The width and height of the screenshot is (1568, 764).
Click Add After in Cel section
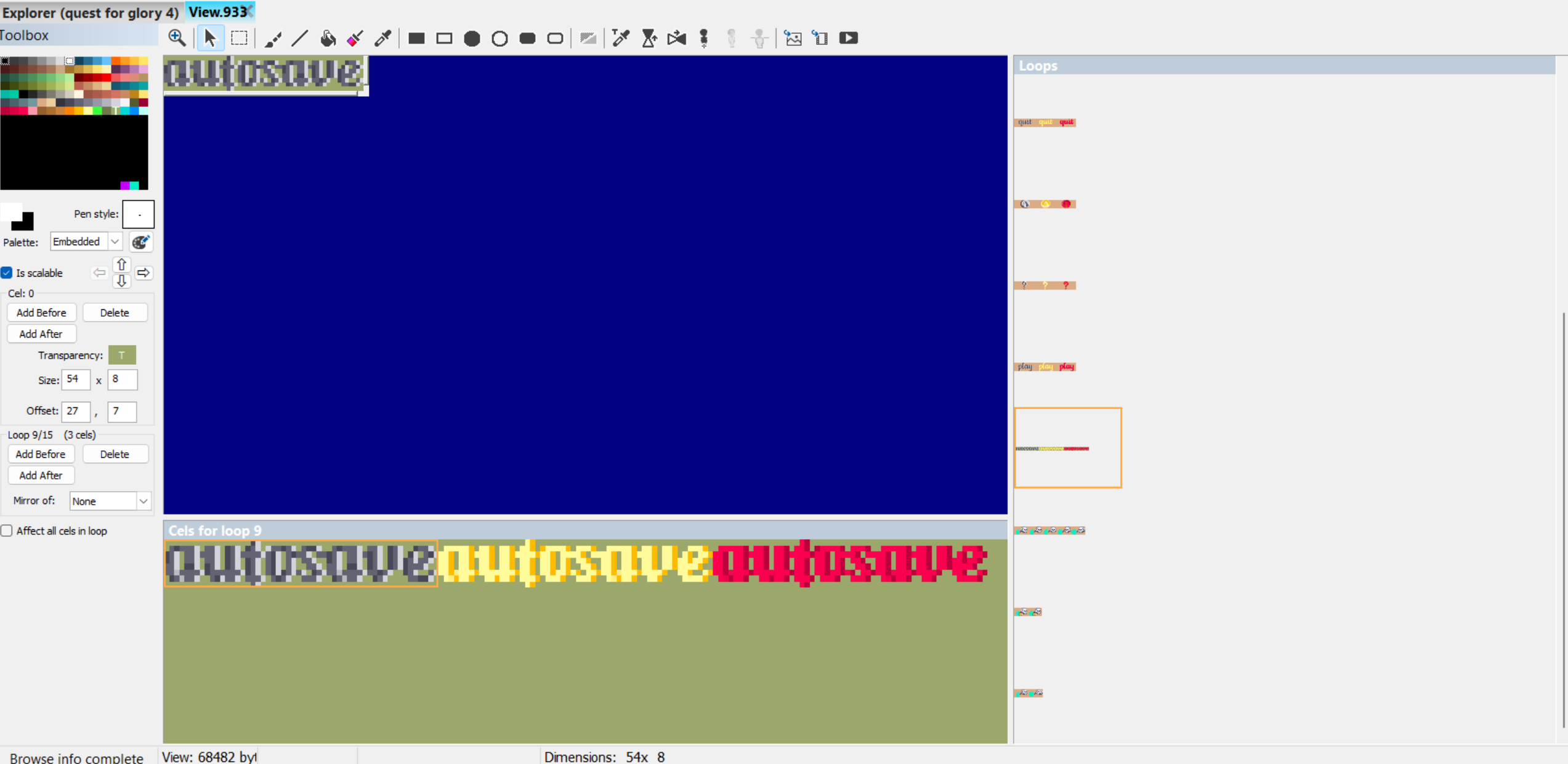(x=41, y=334)
